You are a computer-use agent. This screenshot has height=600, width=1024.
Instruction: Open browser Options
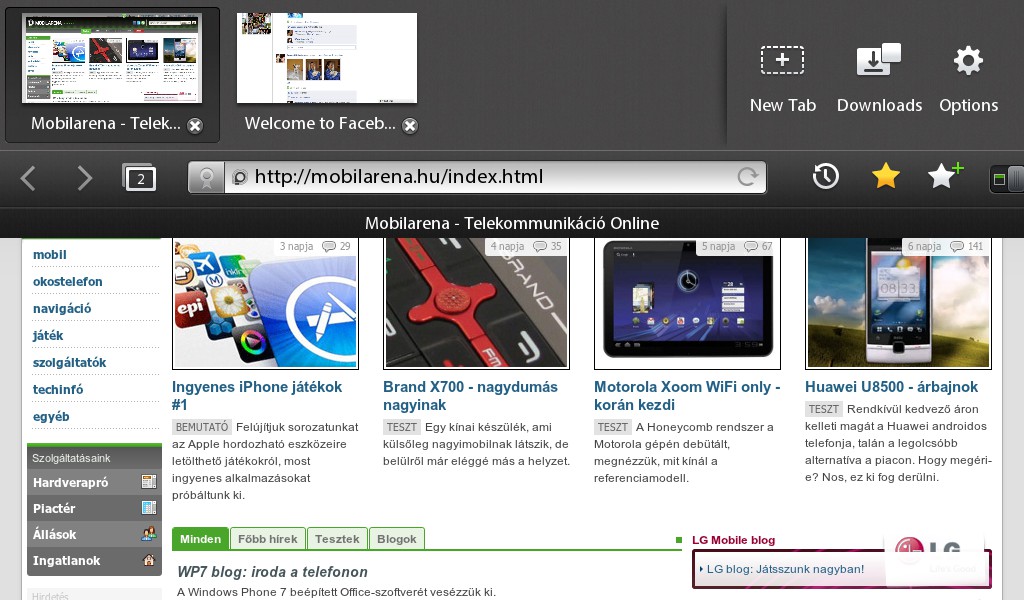(968, 80)
